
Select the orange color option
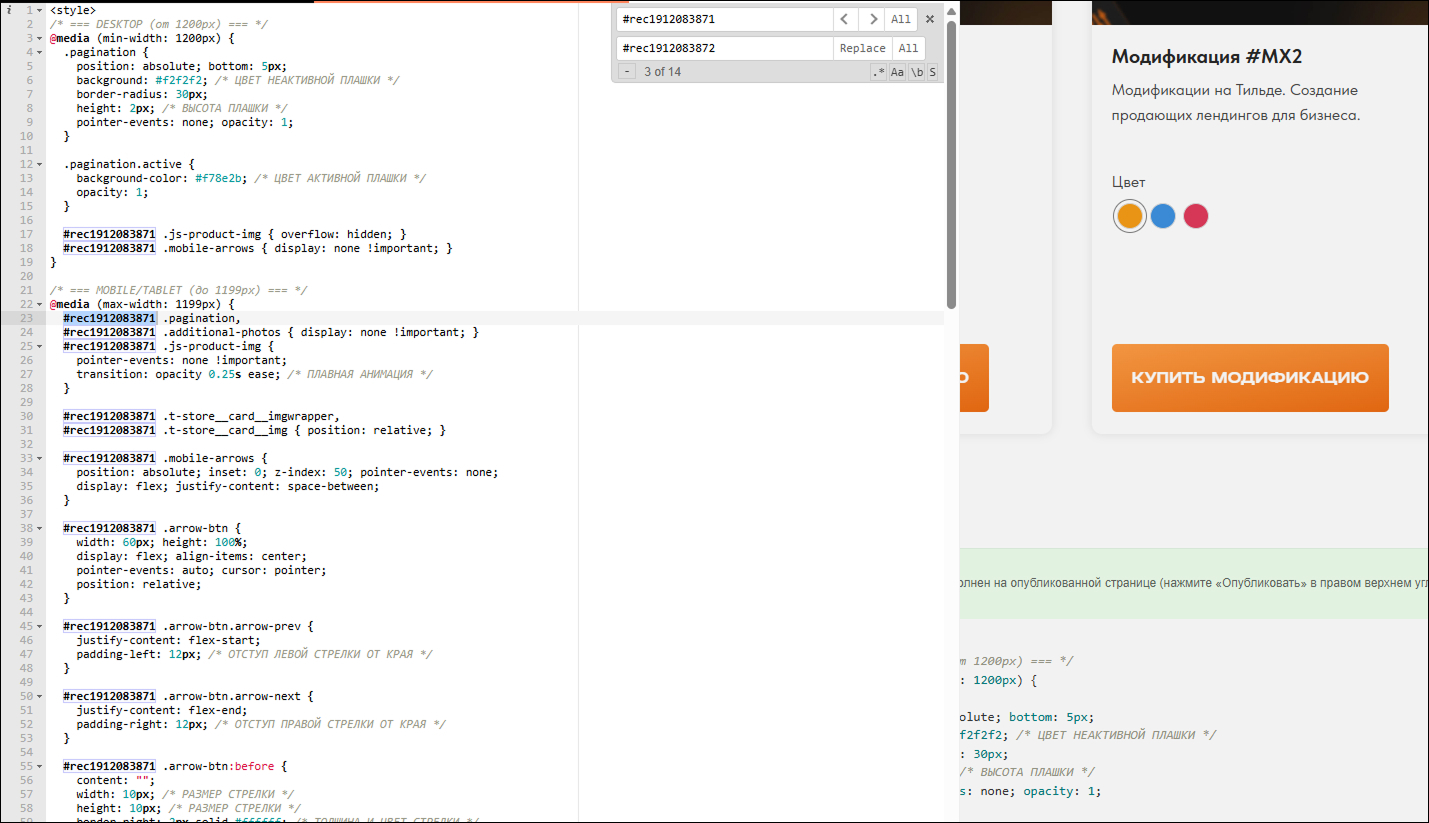[1130, 216]
